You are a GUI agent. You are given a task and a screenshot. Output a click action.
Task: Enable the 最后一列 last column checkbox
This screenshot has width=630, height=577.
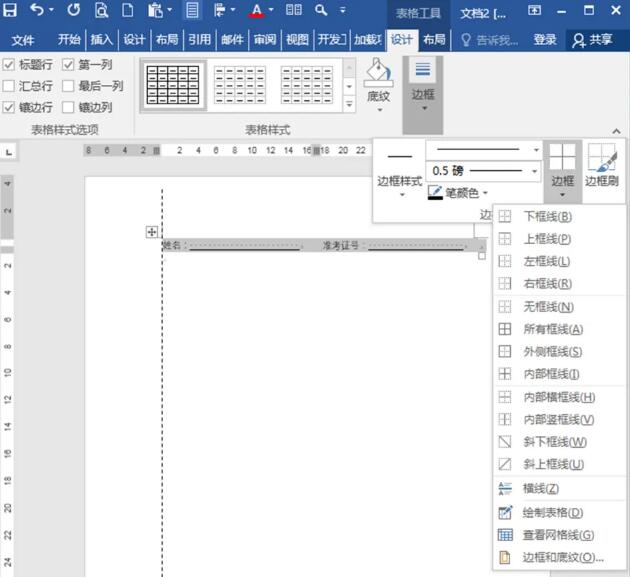coord(68,86)
